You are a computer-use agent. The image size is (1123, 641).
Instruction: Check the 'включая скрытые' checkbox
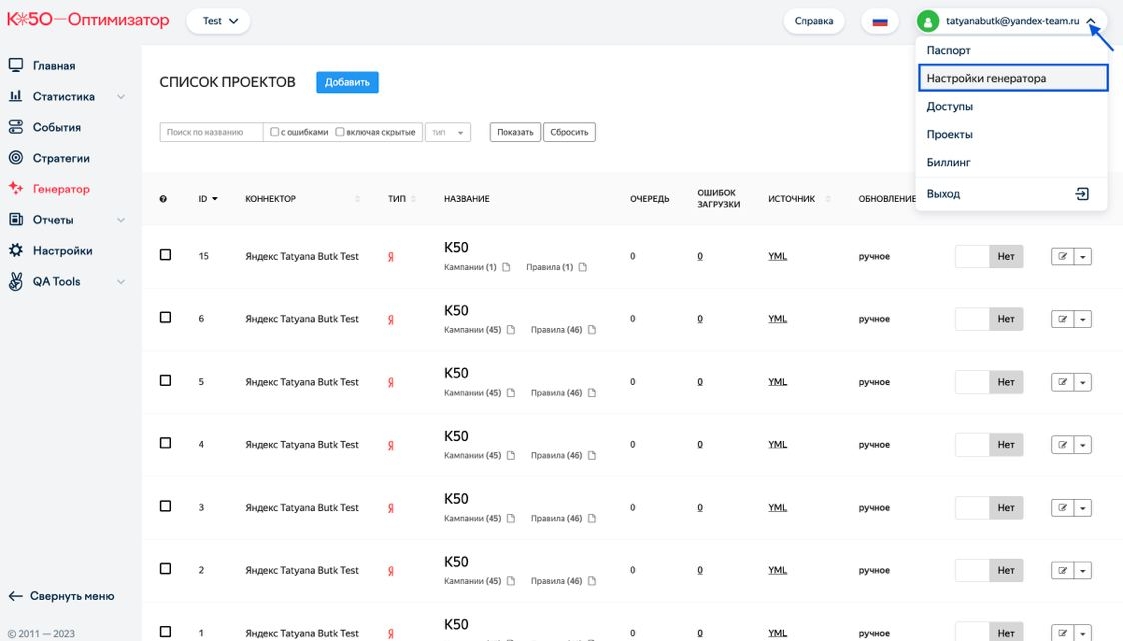point(340,132)
